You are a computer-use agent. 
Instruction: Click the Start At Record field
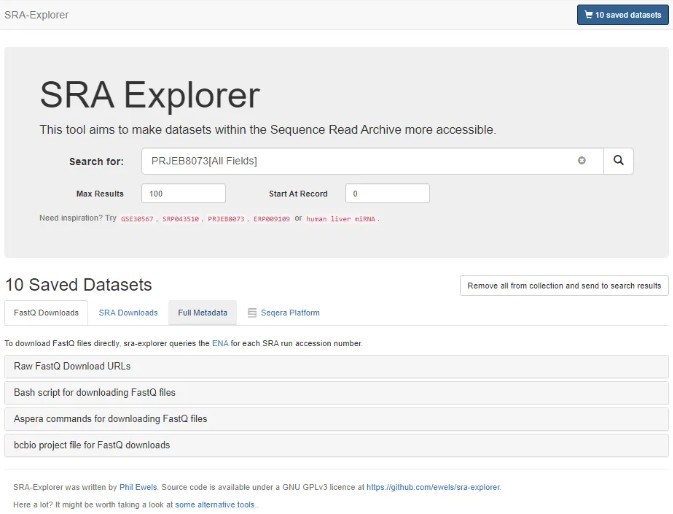click(387, 193)
